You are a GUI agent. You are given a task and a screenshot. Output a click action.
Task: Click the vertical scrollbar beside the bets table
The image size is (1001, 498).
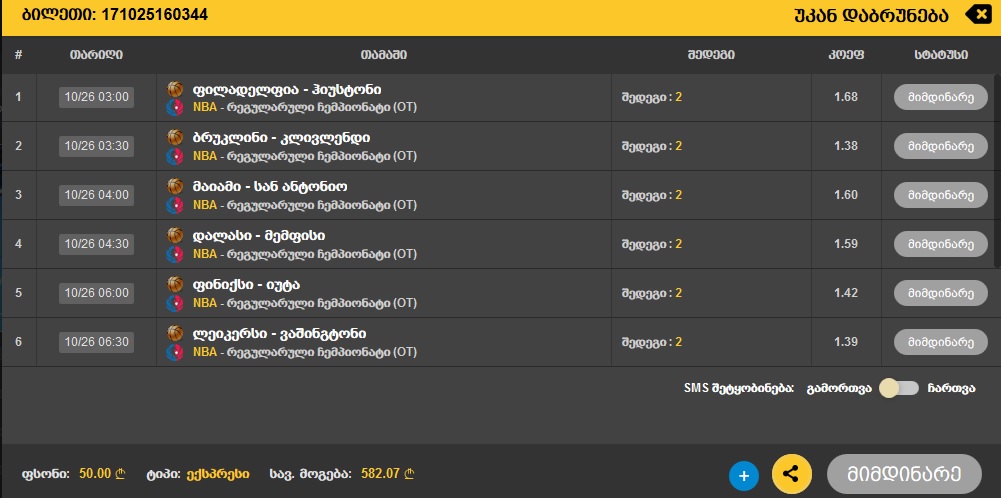[x=997, y=169]
